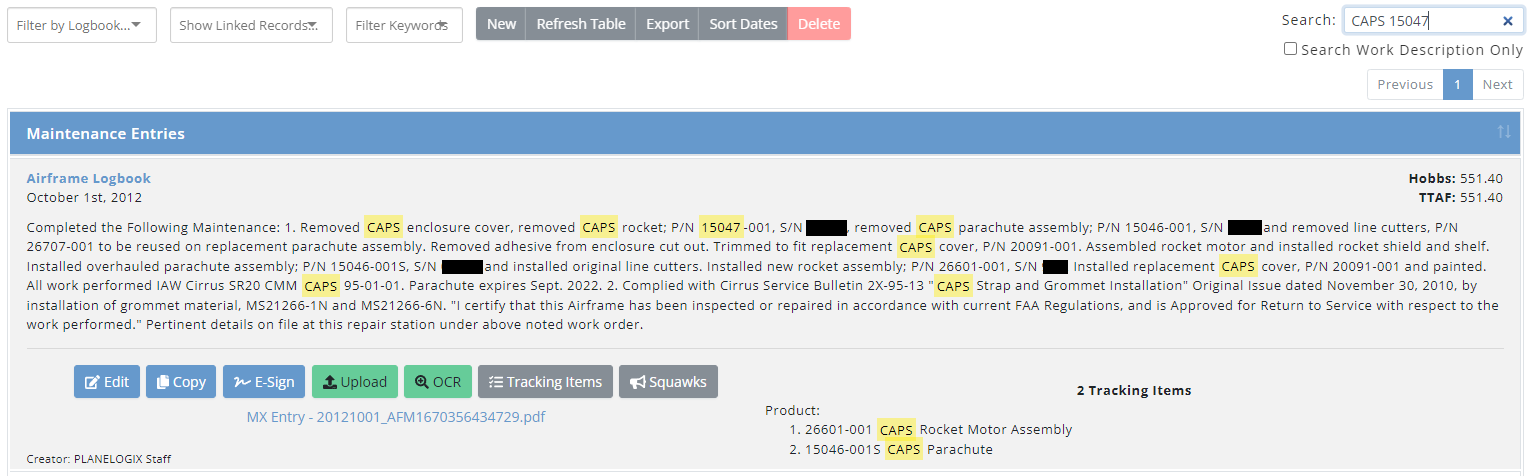Click the New entry button
The image size is (1532, 476).
[501, 24]
